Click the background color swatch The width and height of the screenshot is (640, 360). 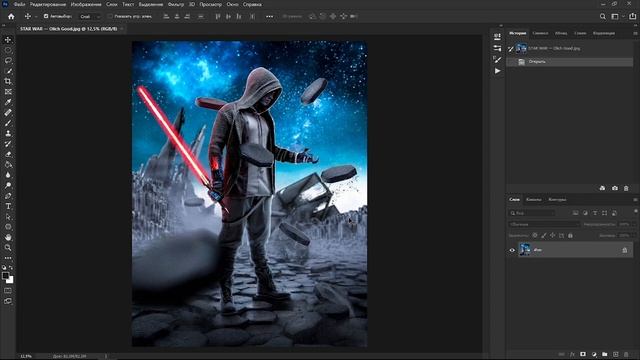[x=10, y=280]
